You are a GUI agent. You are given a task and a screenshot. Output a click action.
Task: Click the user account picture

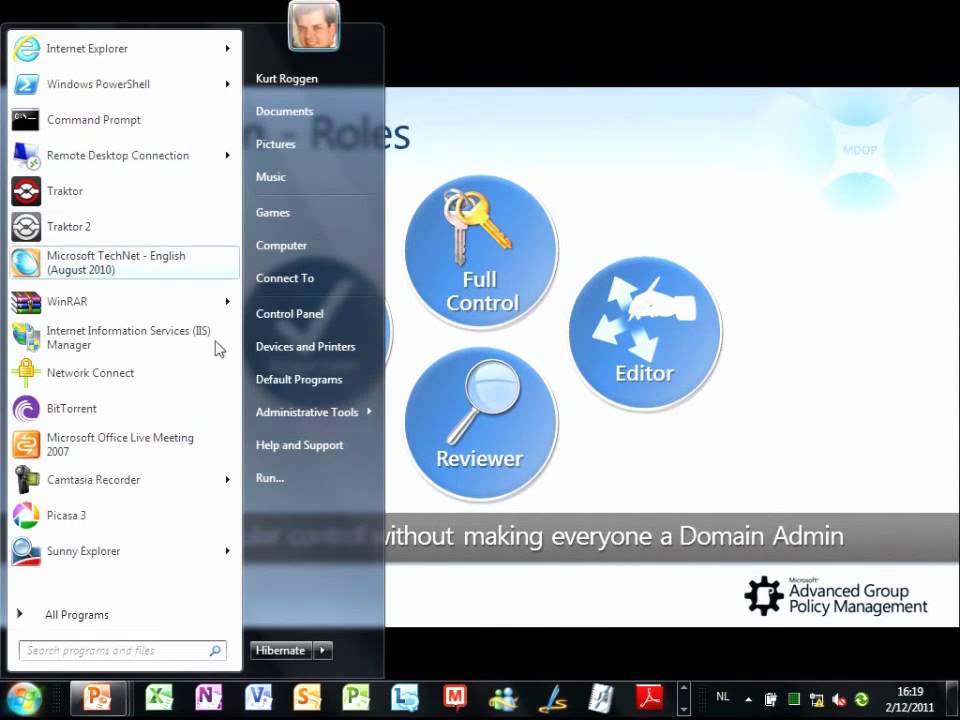(313, 26)
